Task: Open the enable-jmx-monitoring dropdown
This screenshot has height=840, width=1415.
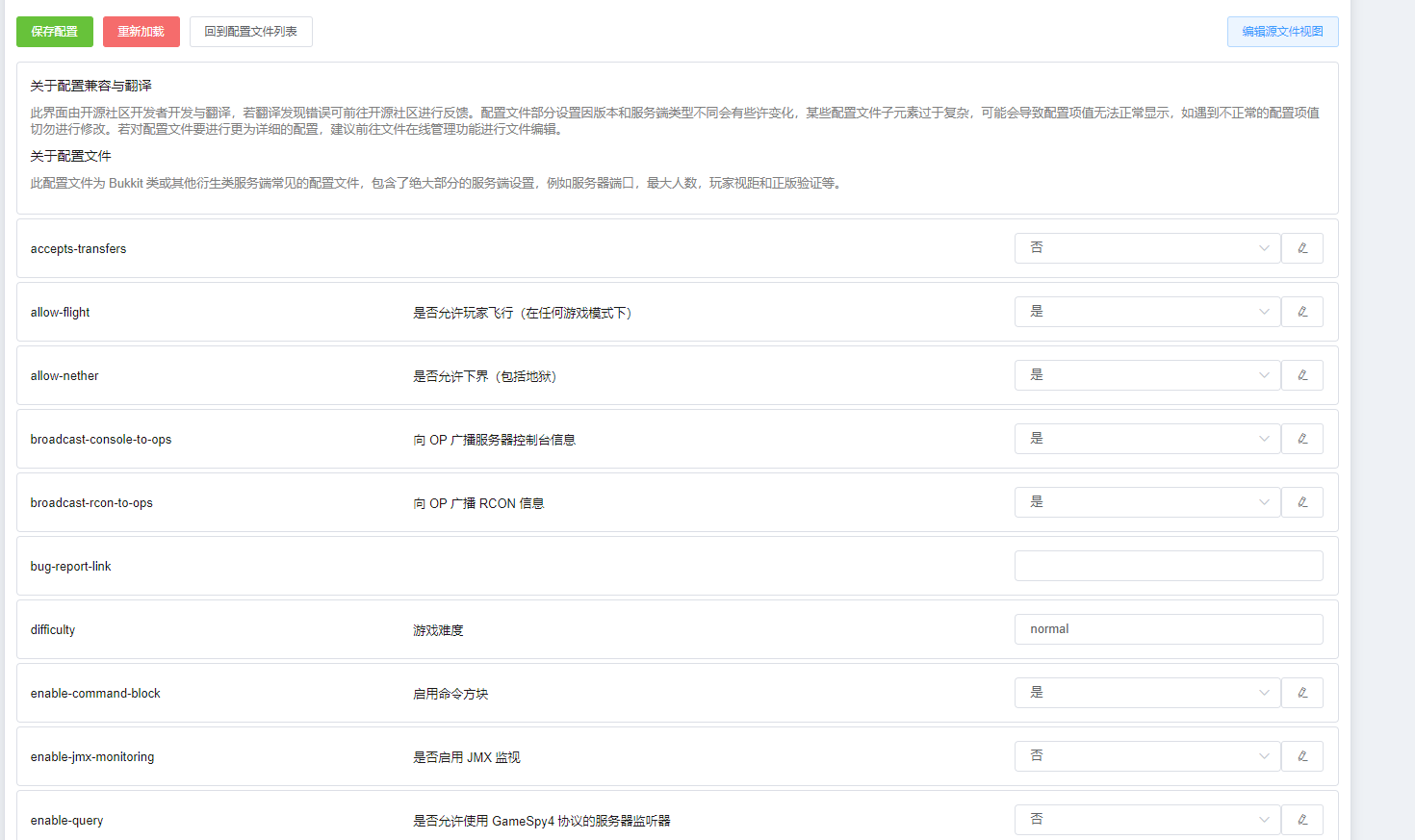Action: coord(1146,756)
